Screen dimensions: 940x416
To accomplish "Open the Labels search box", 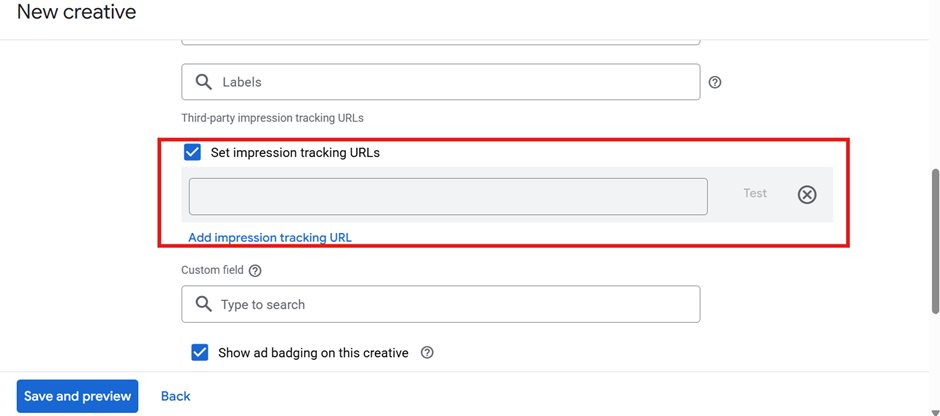I will [450, 82].
